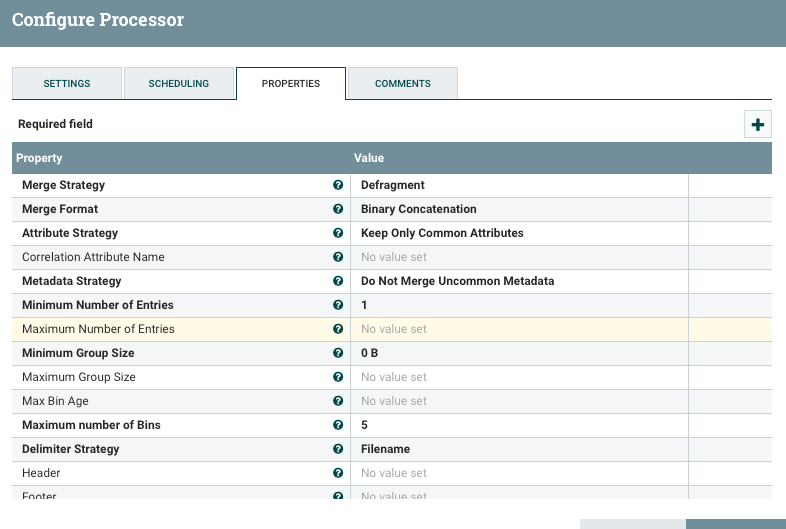The image size is (786, 529).
Task: Click help icon for Correlation Attribute Name
Action: coord(338,257)
